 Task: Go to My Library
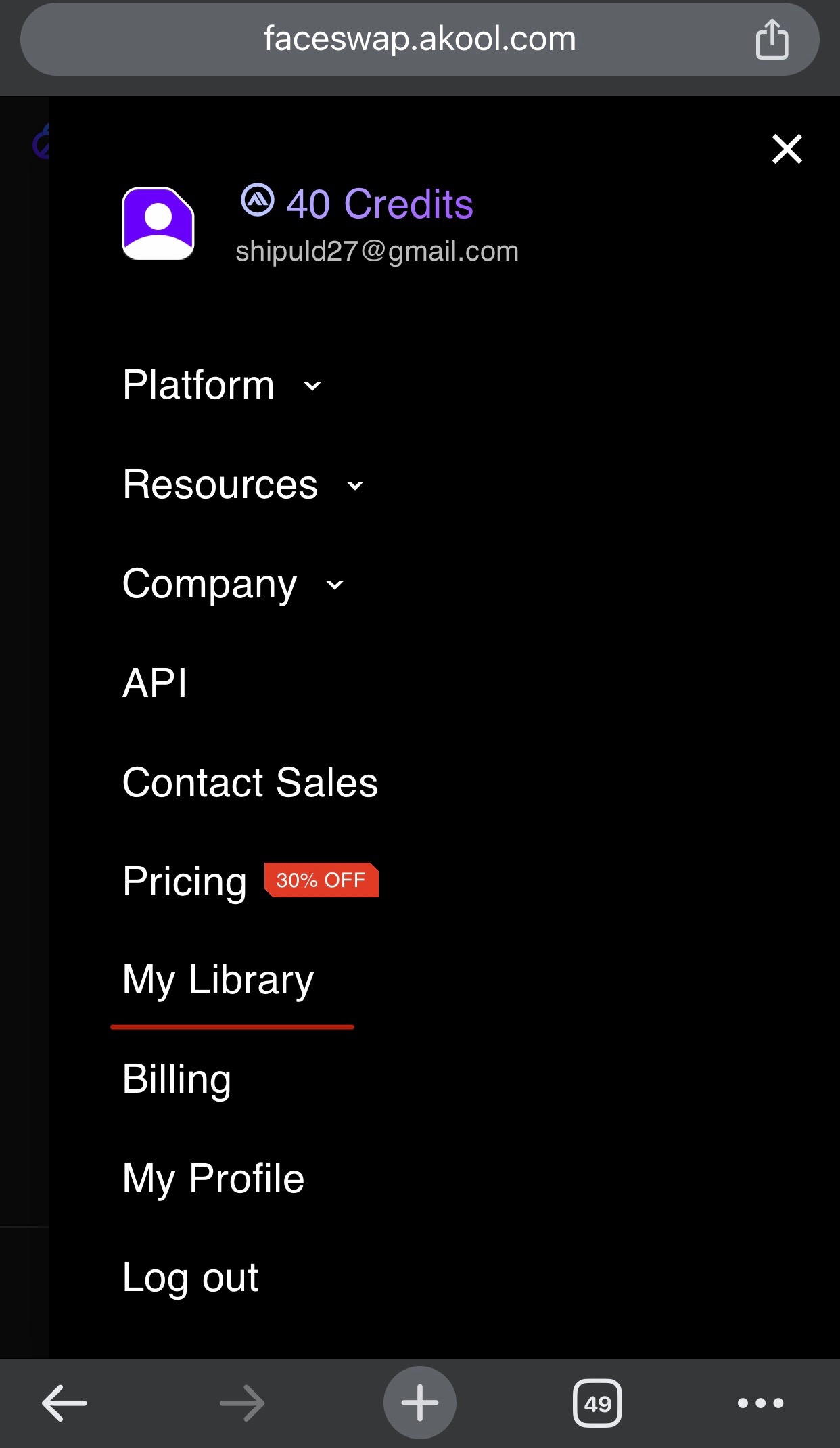pyautogui.click(x=218, y=980)
